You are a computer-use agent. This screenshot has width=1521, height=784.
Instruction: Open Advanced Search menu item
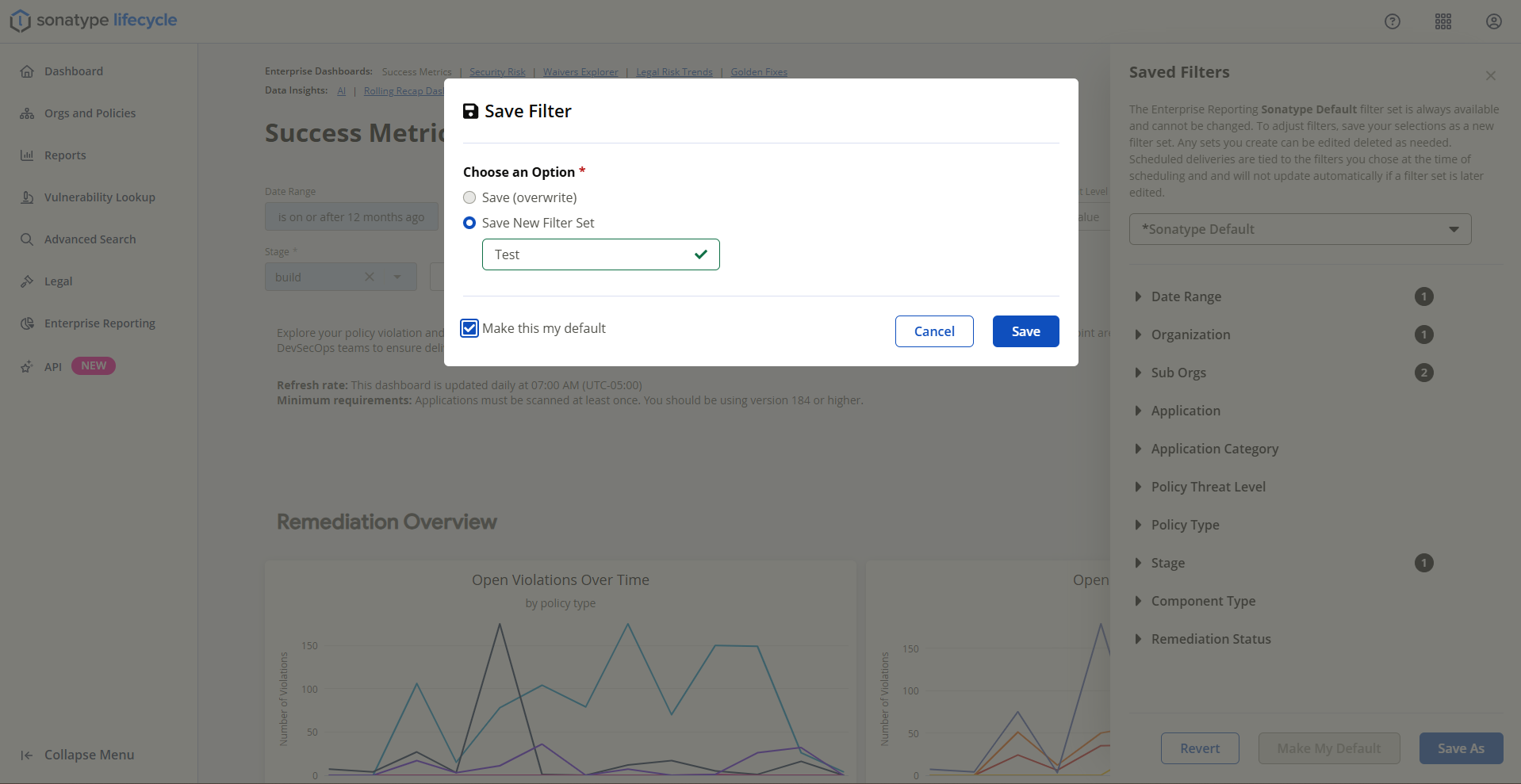90,239
